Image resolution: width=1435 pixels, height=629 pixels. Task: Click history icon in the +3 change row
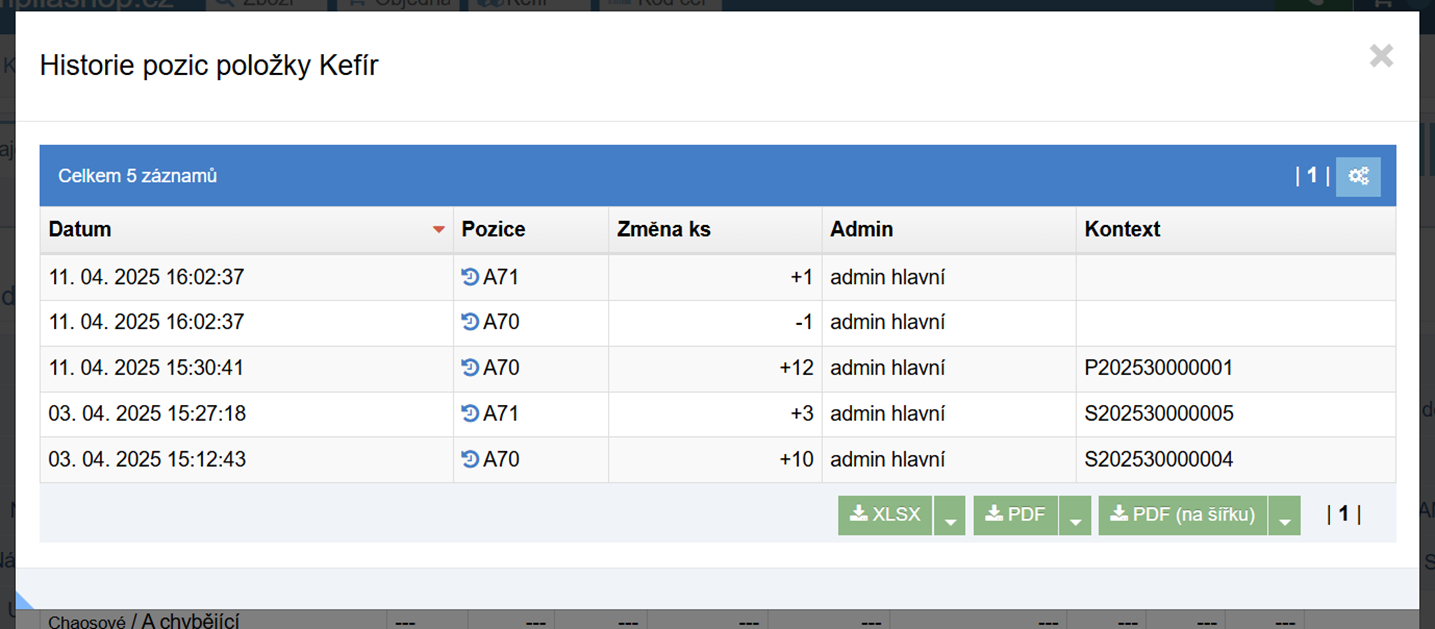click(470, 413)
